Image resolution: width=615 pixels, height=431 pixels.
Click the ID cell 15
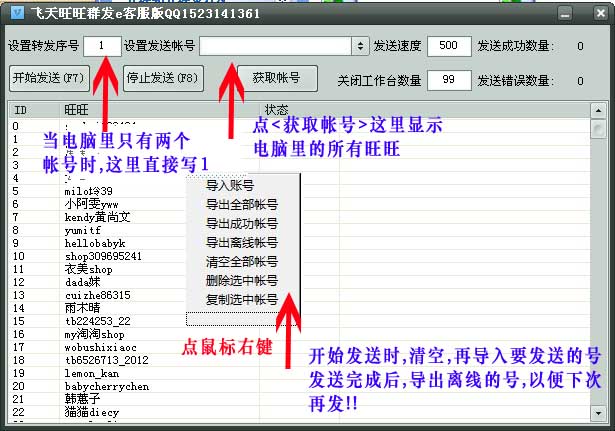coord(18,321)
